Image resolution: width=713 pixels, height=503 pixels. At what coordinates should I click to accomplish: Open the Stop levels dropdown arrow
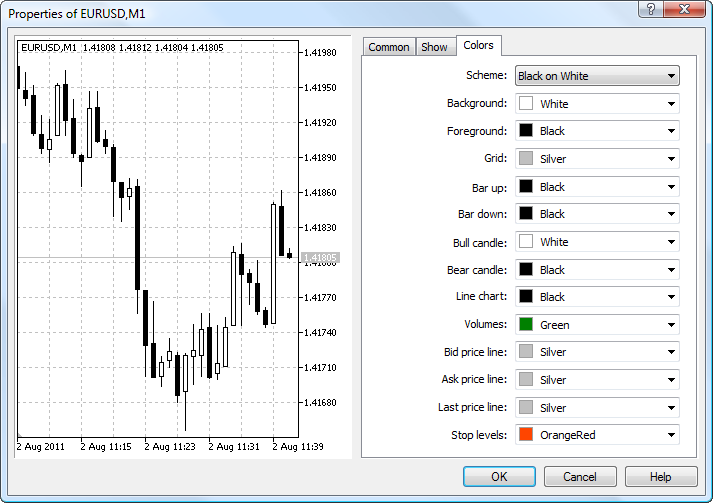(x=671, y=435)
